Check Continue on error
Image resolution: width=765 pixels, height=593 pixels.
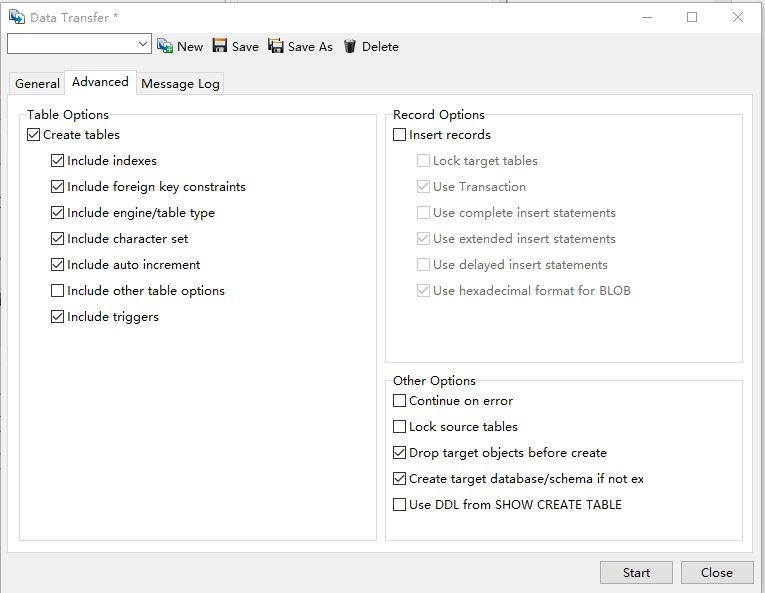(399, 401)
